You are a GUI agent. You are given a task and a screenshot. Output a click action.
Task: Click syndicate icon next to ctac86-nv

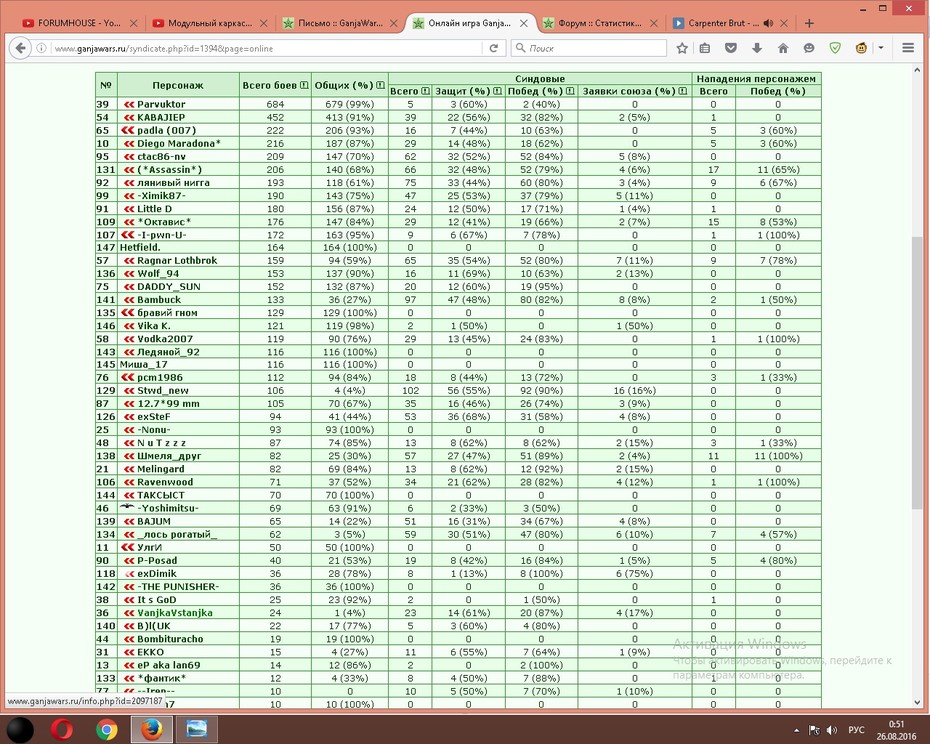pos(129,157)
